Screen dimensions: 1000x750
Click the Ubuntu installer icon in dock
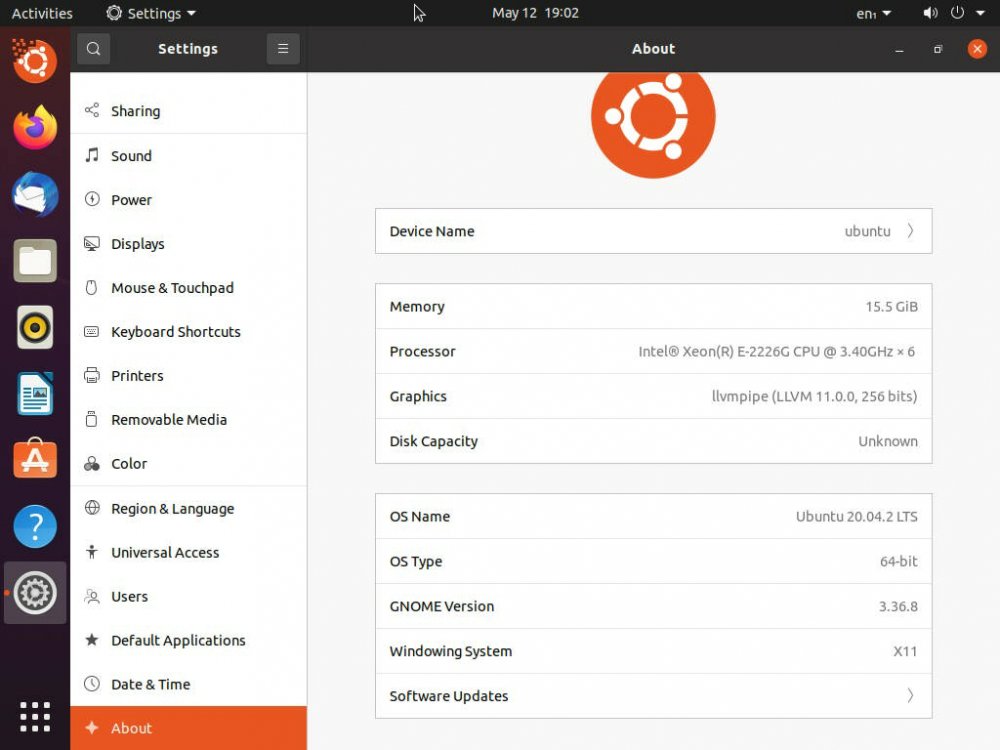[x=35, y=61]
